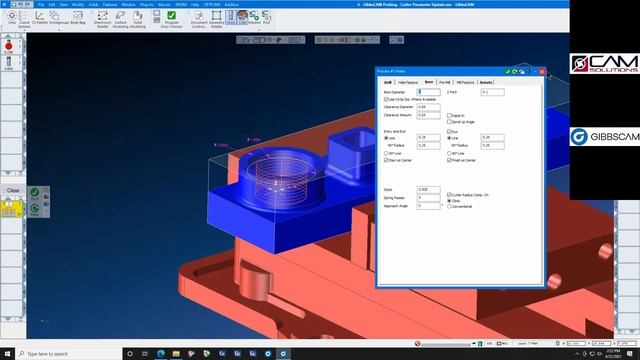
Task: Run the Program Error Checker
Action: pos(172,20)
